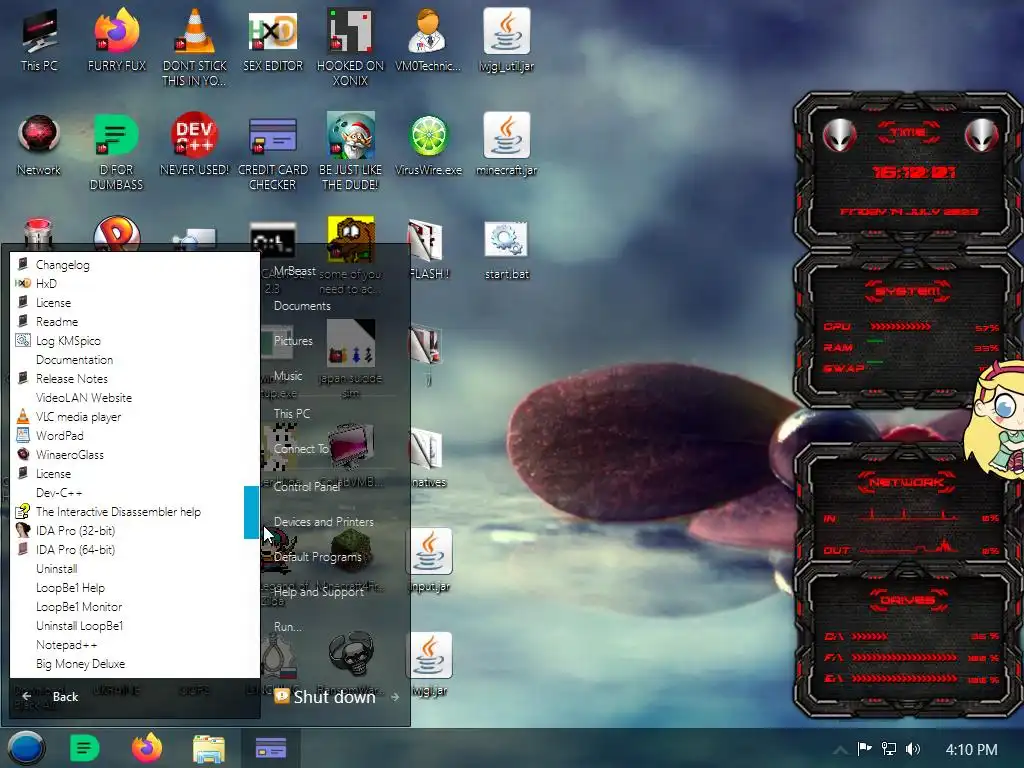
Task: Open Log KMSpico entry
Action: point(135,340)
